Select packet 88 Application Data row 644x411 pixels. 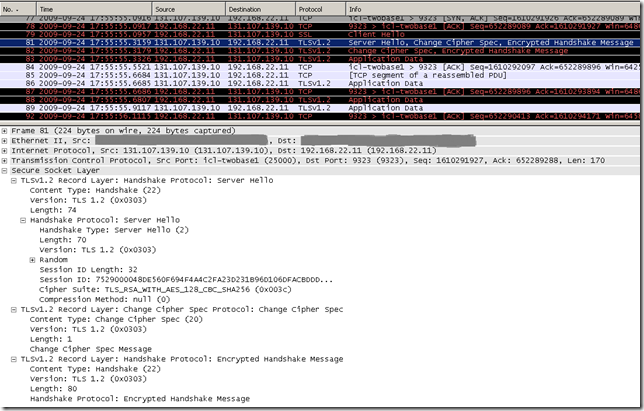[x=320, y=100]
